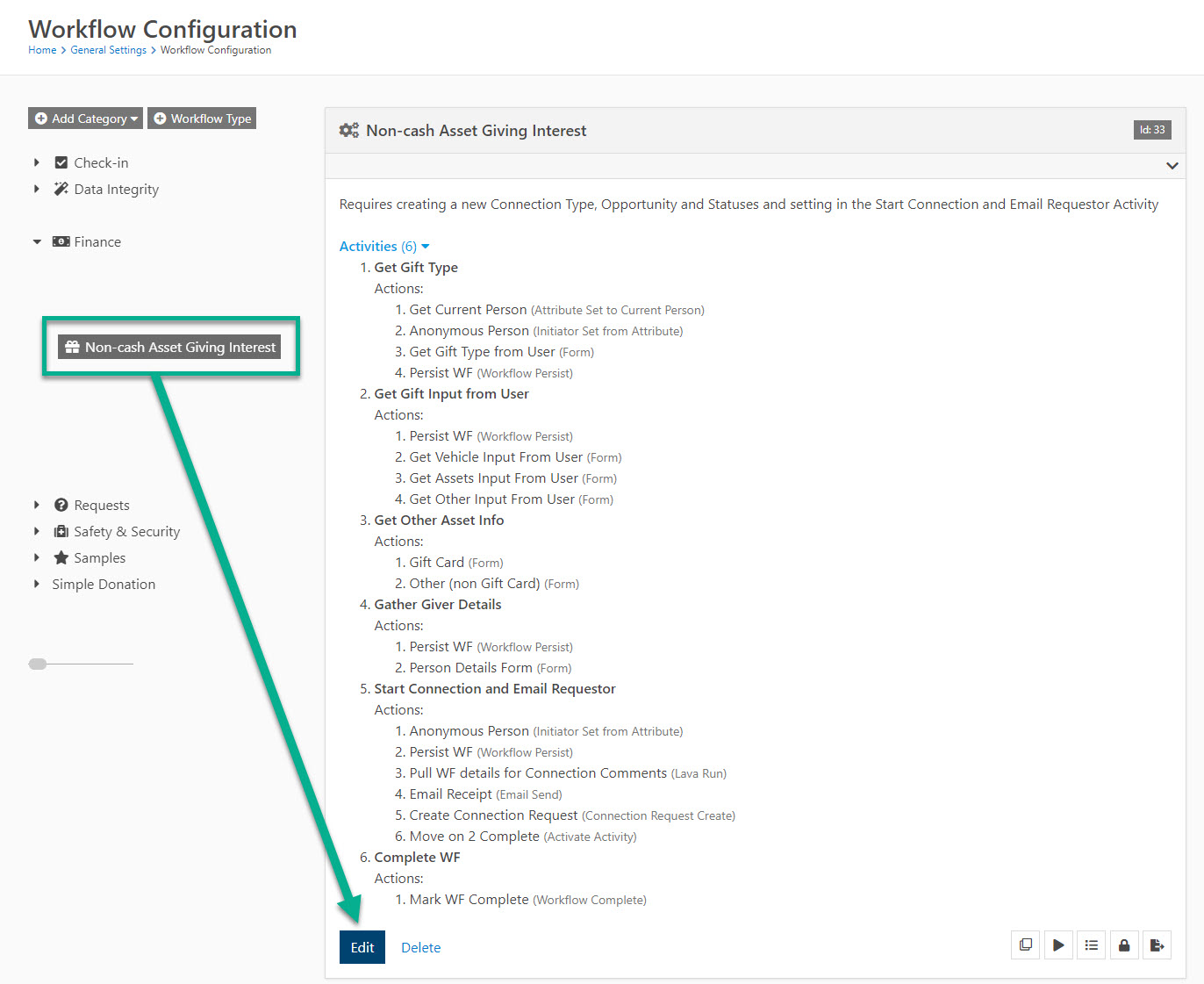Click 'Get Current Person' action
The width and height of the screenshot is (1204, 984).
469,310
